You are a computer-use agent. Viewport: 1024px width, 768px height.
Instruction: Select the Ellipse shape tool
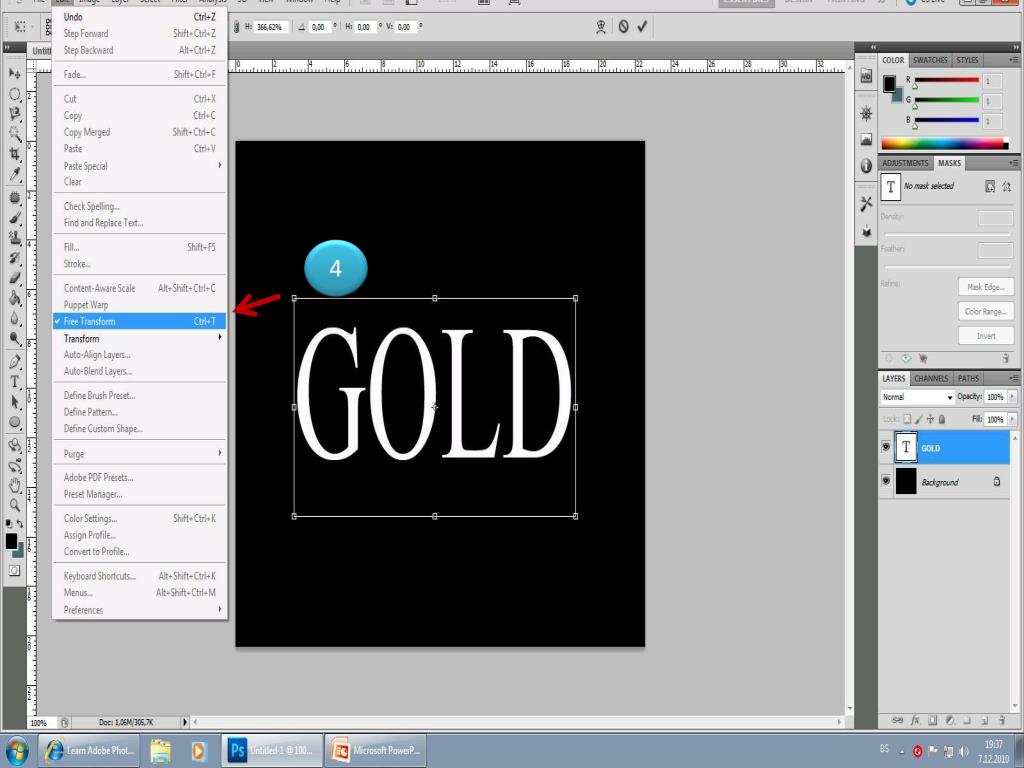pos(14,423)
